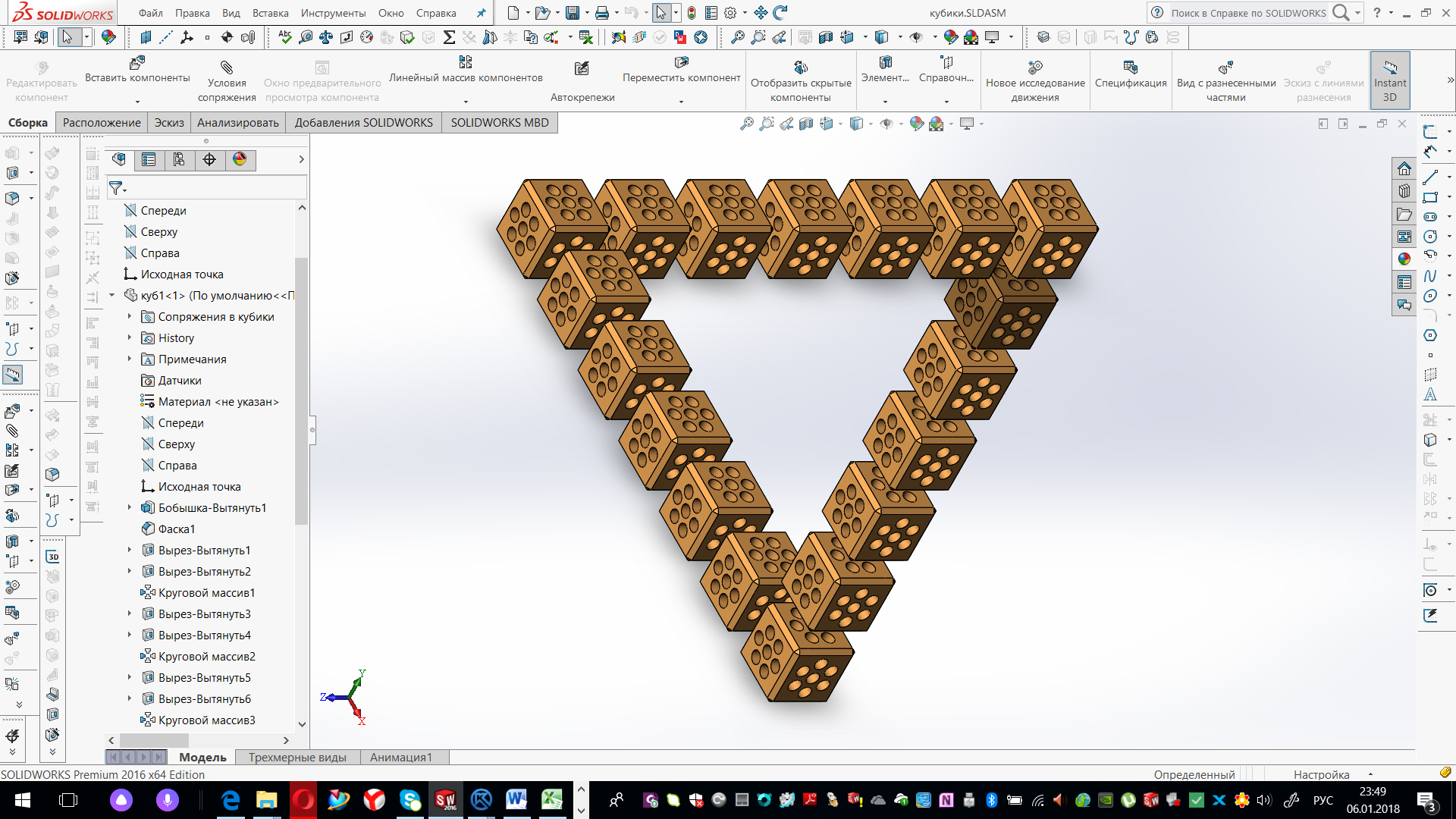Click Save icon in top toolbar
This screenshot has height=819, width=1456.
click(573, 13)
